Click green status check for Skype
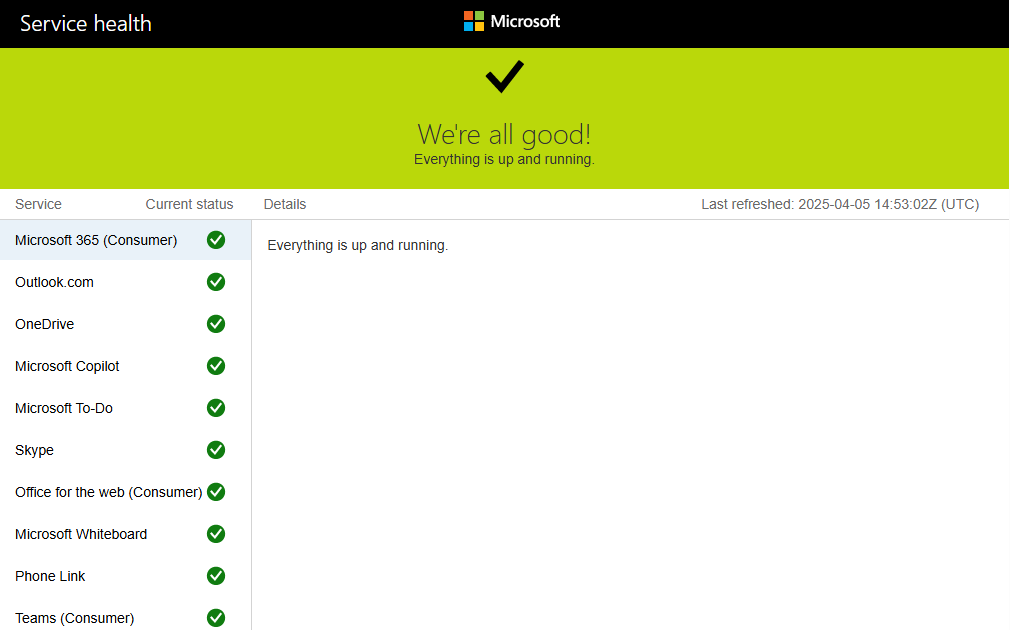The width and height of the screenshot is (1010, 630). point(216,450)
